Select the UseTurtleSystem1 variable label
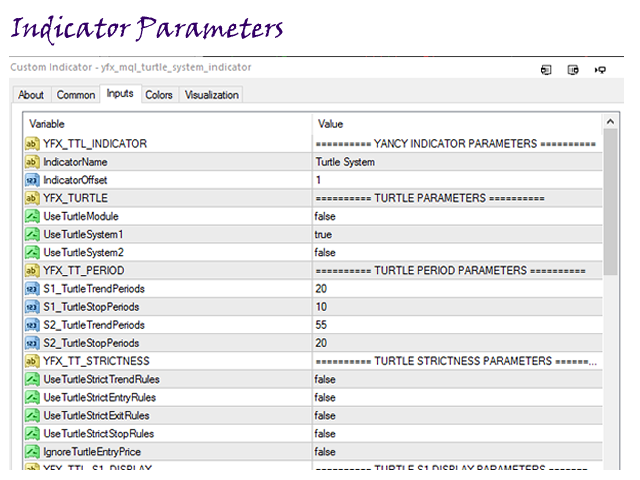 (x=83, y=234)
